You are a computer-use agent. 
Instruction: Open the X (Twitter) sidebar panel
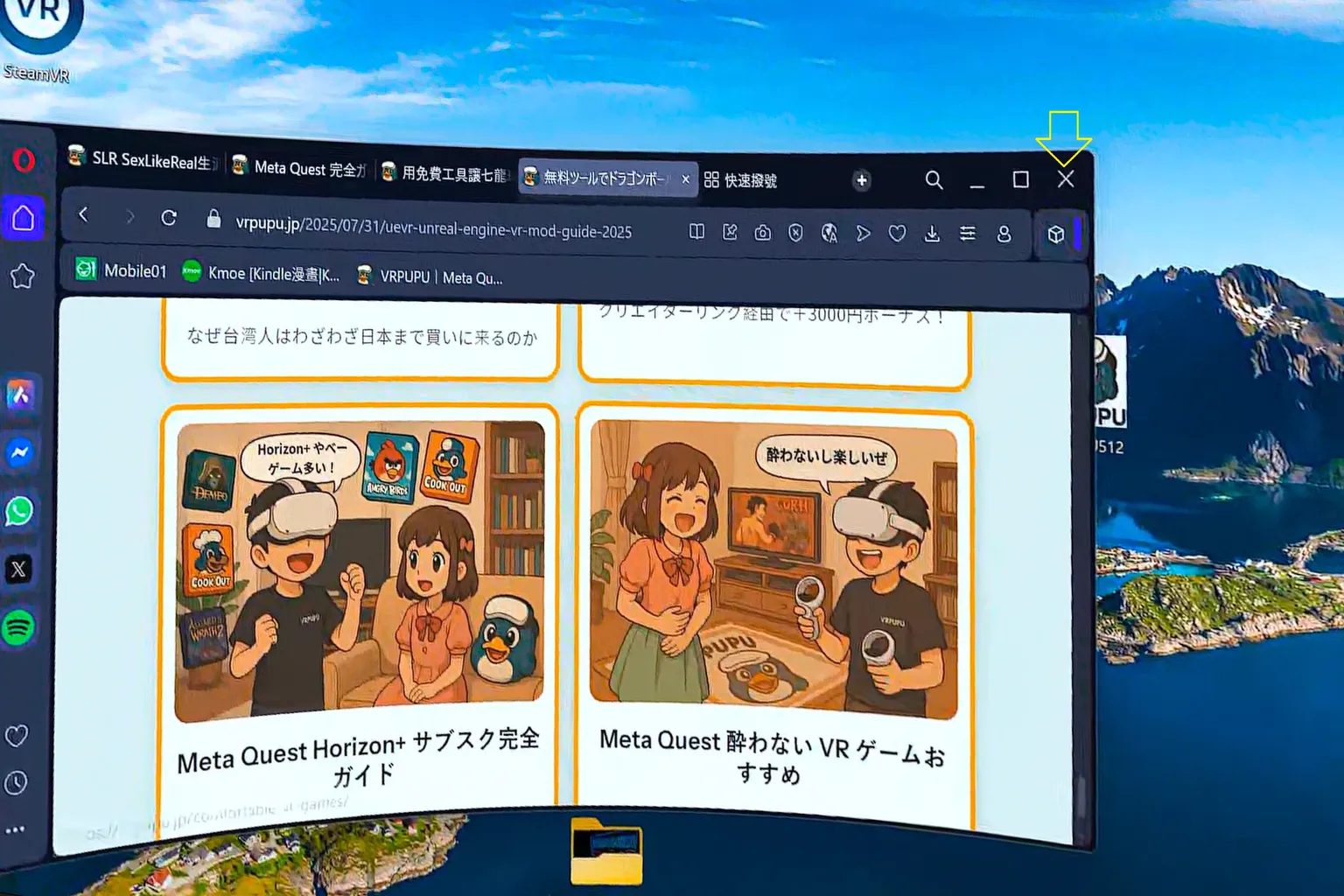18,570
